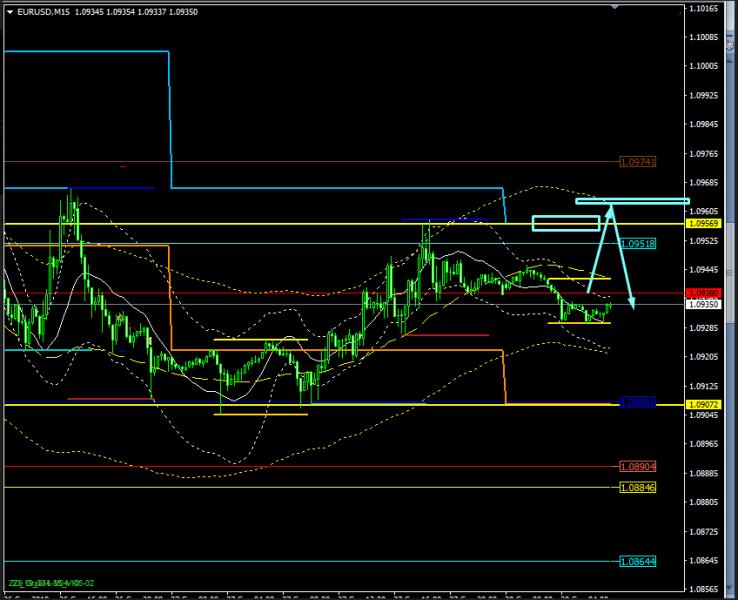Click the red 1.09380 price tag on axis
Screen dimensions: 738x600
(x=703, y=293)
